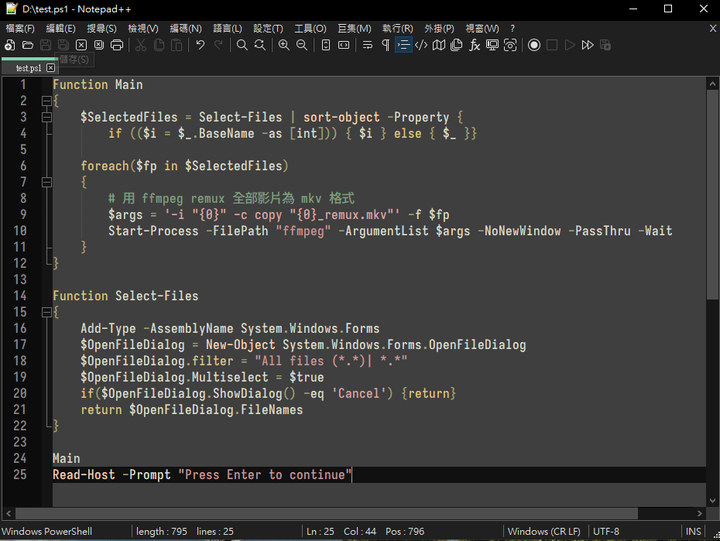The width and height of the screenshot is (720, 541).
Task: Undo the last edit with the Undo arrow
Action: pyautogui.click(x=200, y=45)
